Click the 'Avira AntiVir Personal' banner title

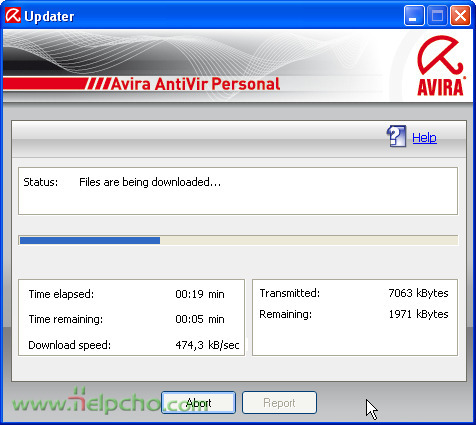click(x=195, y=84)
